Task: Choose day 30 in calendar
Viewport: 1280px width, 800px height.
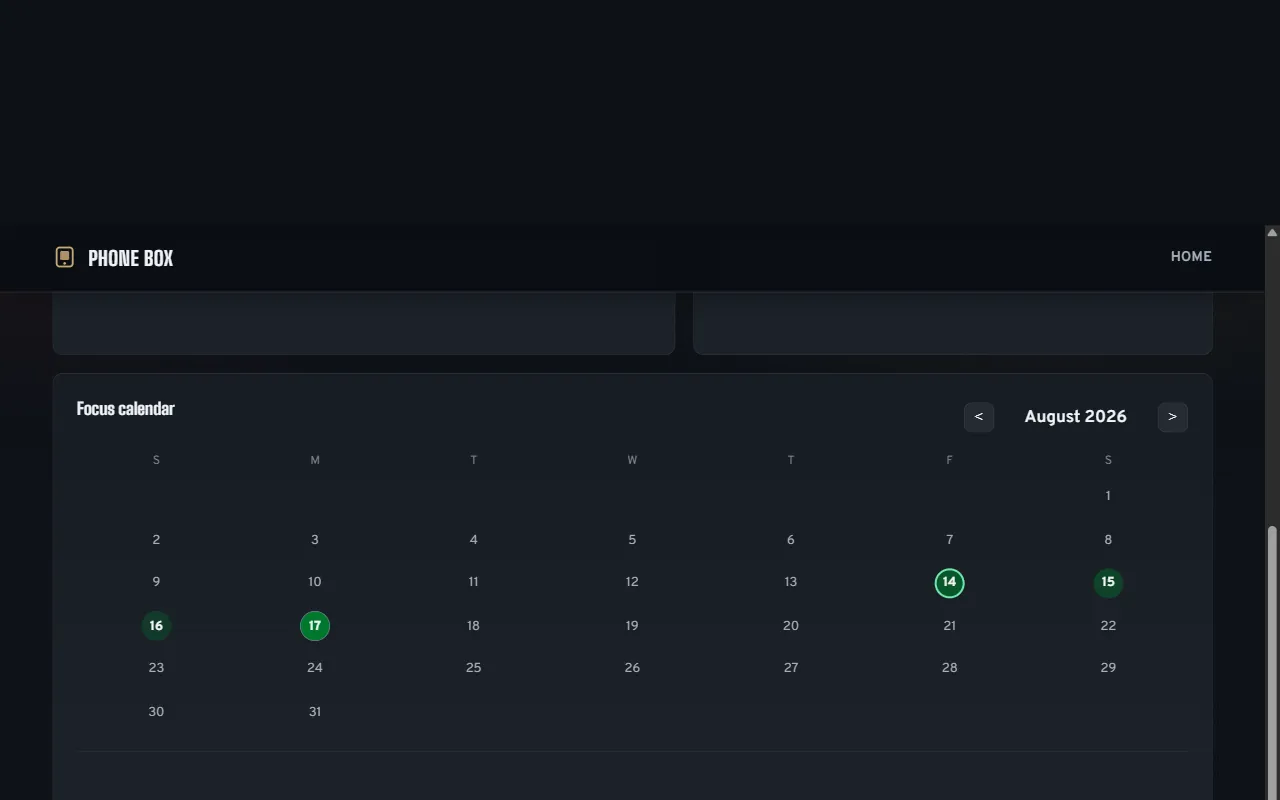Action: click(156, 712)
